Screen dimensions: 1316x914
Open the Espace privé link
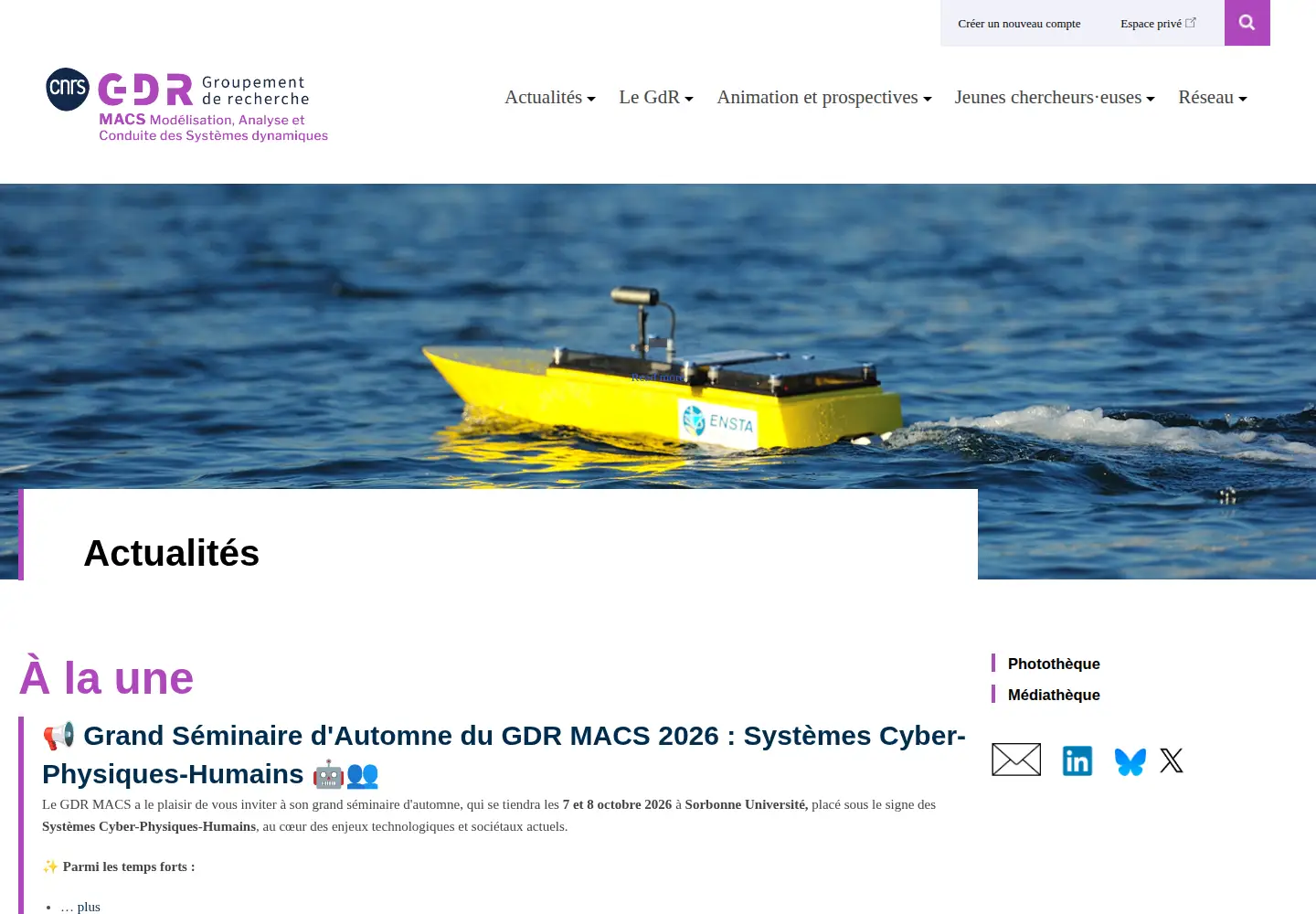click(x=1158, y=24)
